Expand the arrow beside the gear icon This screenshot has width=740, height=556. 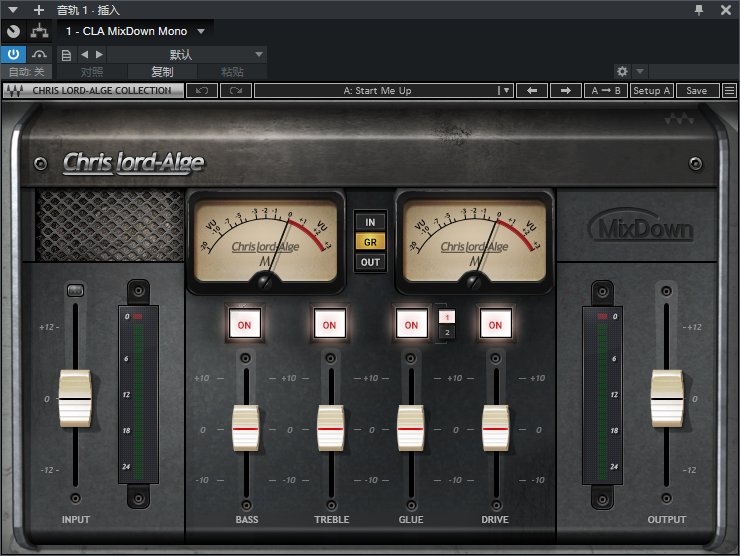(x=640, y=71)
